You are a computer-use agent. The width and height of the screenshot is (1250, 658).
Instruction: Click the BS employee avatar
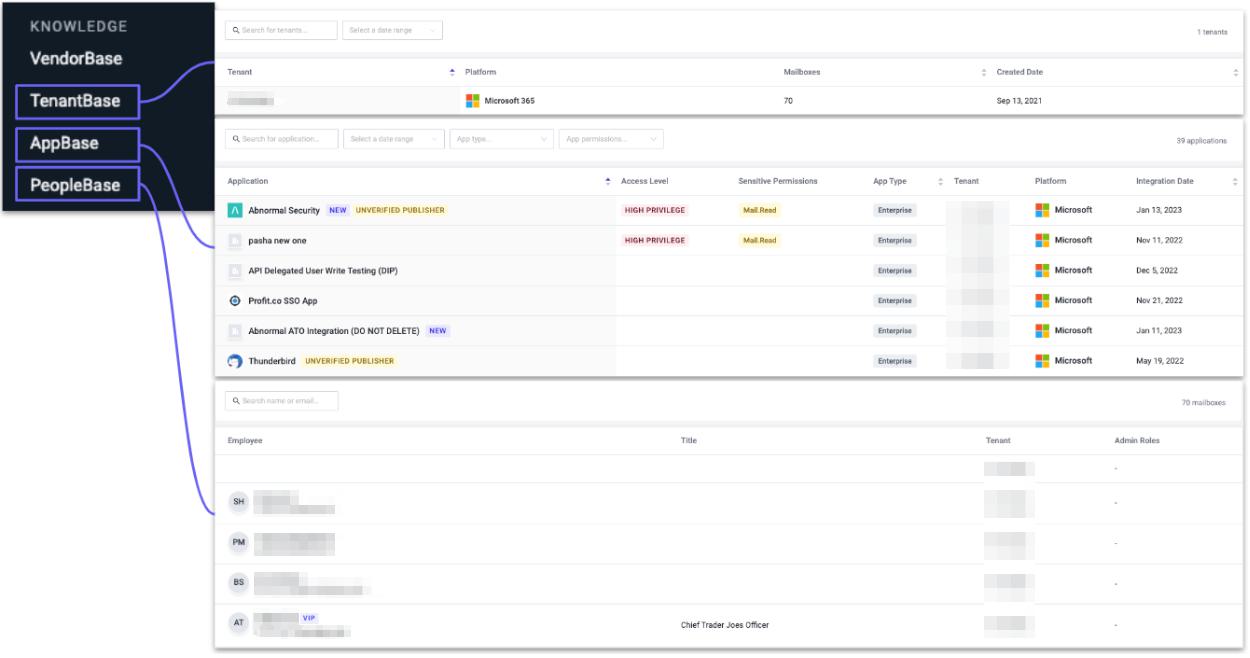[x=238, y=582]
